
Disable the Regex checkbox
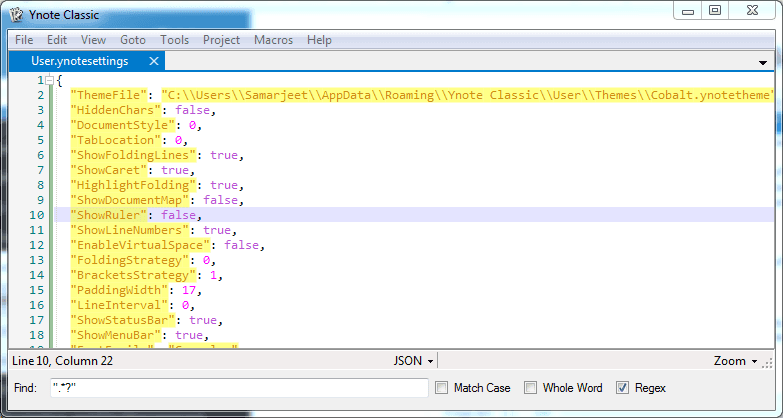tap(622, 388)
